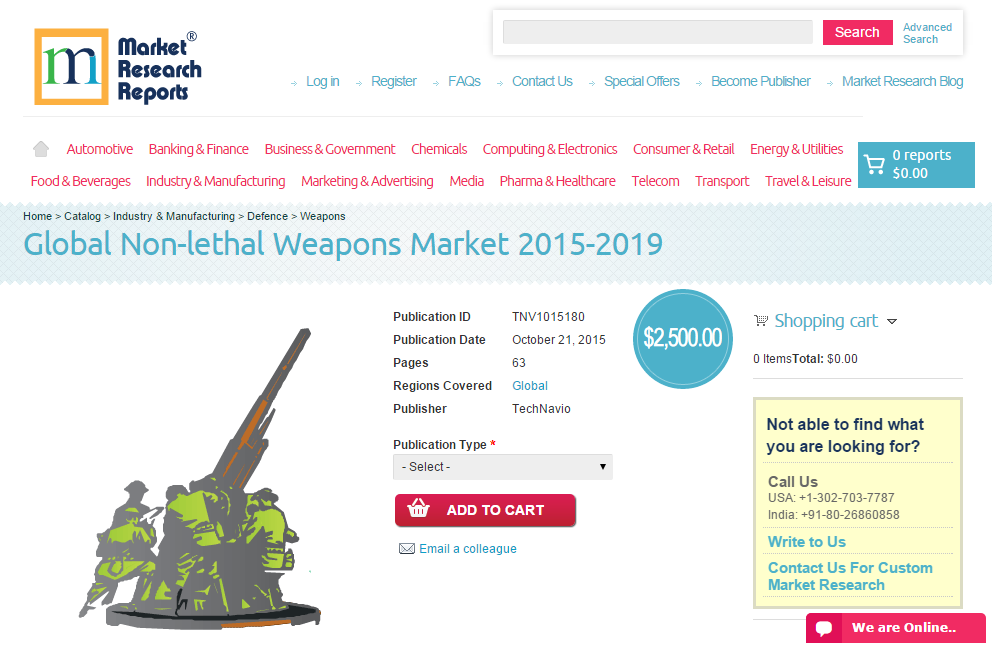Open Contact Us For Custom Market Research

click(850, 576)
